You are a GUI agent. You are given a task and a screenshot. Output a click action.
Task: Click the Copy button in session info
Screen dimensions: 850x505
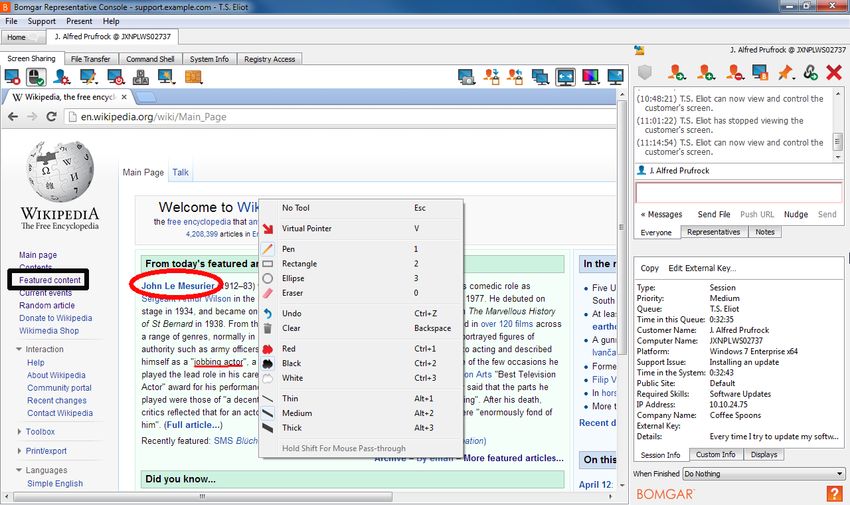(x=649, y=268)
